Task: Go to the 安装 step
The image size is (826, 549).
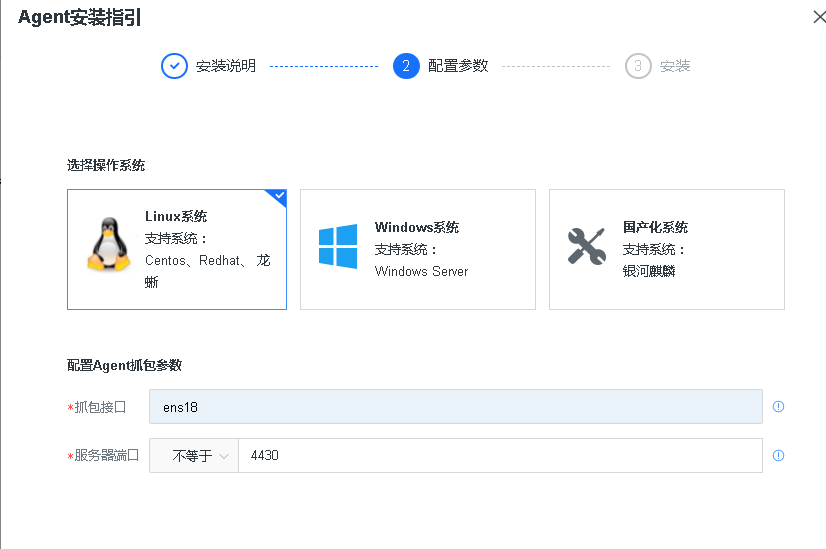Action: pyautogui.click(x=675, y=66)
